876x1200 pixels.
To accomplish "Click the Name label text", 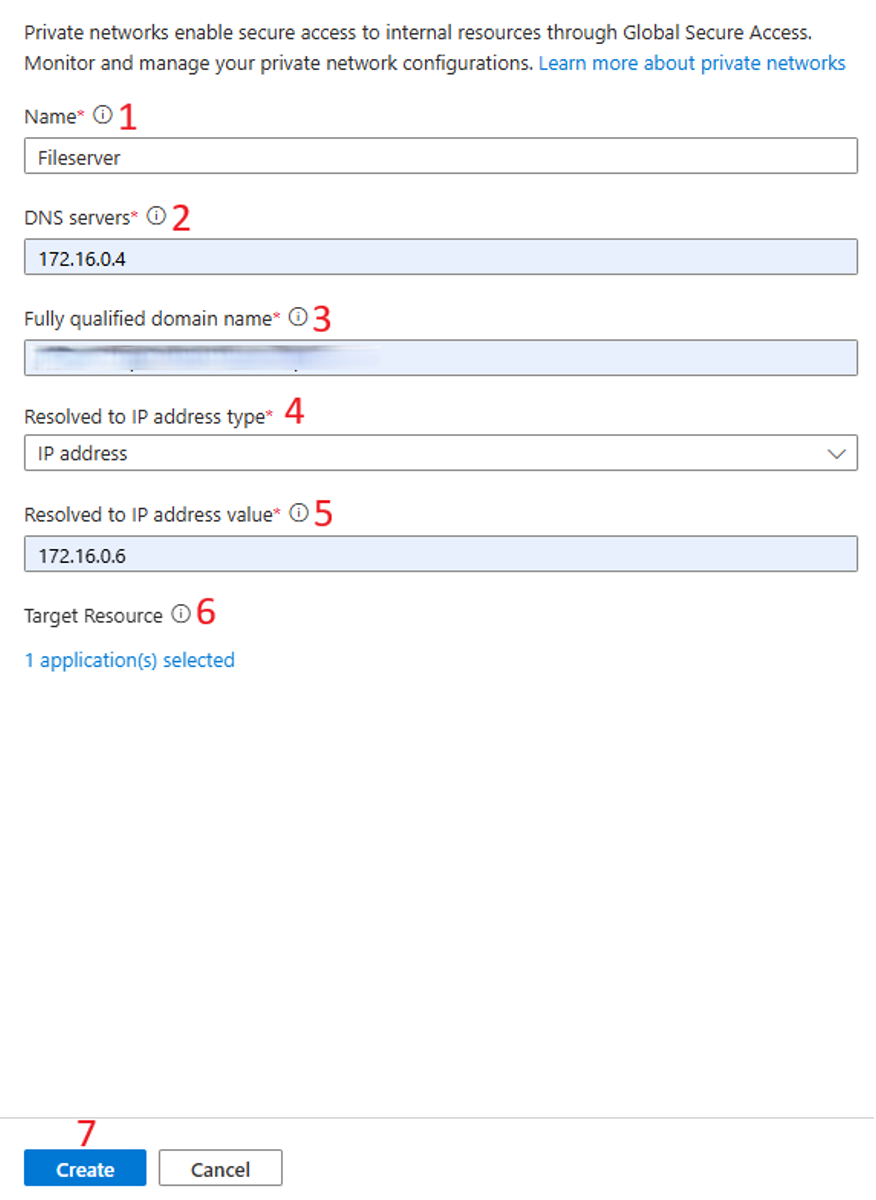I will point(49,117).
